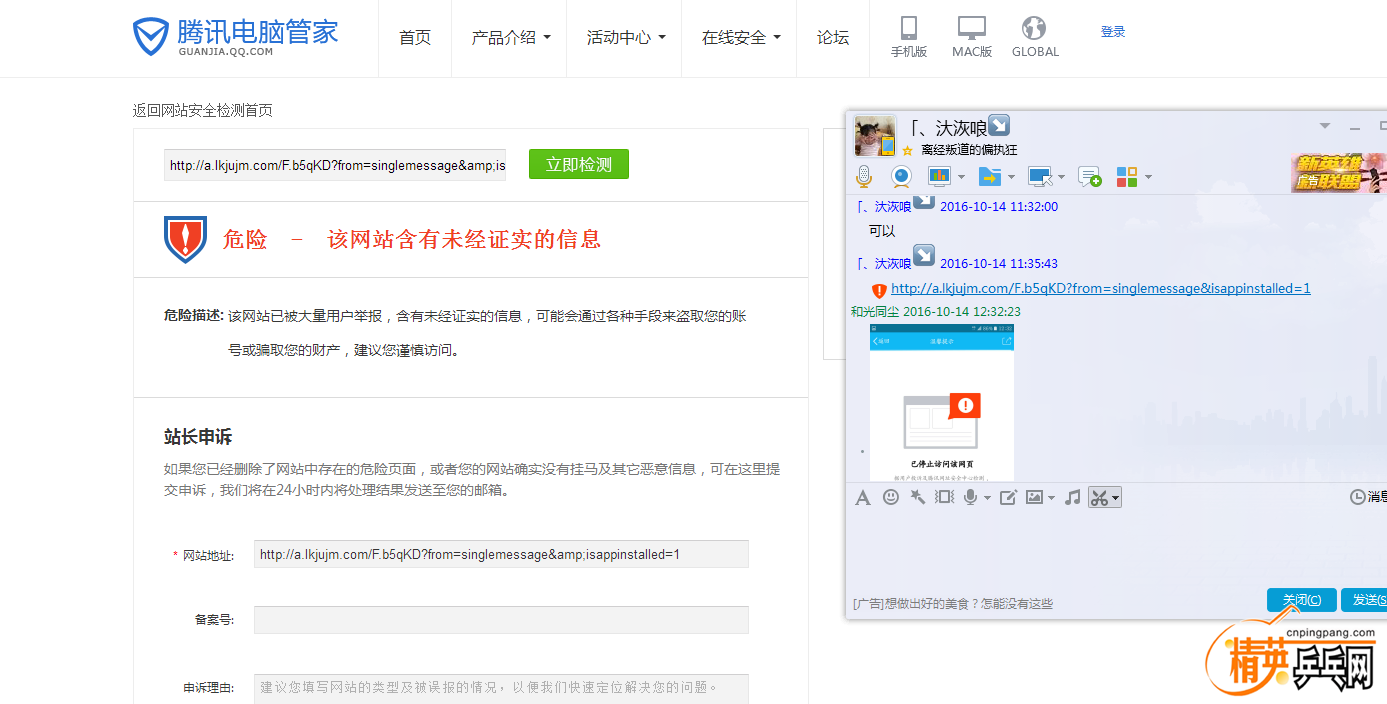Viewport: 1387px width, 704px height.
Task: Click the 网站地址 input field
Action: [x=501, y=554]
